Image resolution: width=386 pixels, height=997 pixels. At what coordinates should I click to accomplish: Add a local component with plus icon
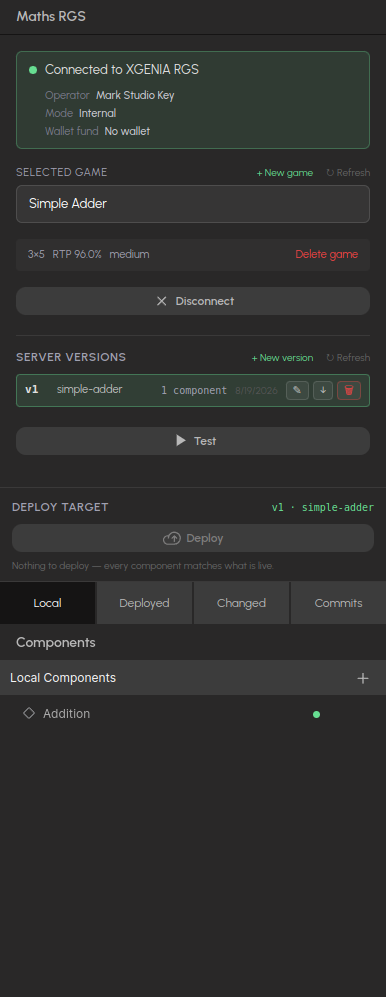tap(363, 678)
